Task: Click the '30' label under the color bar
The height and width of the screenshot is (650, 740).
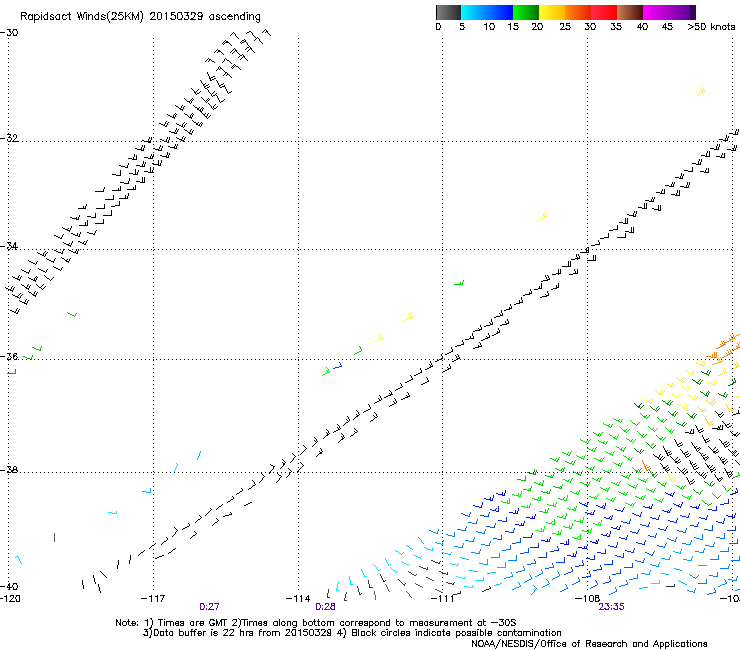Action: click(x=590, y=27)
